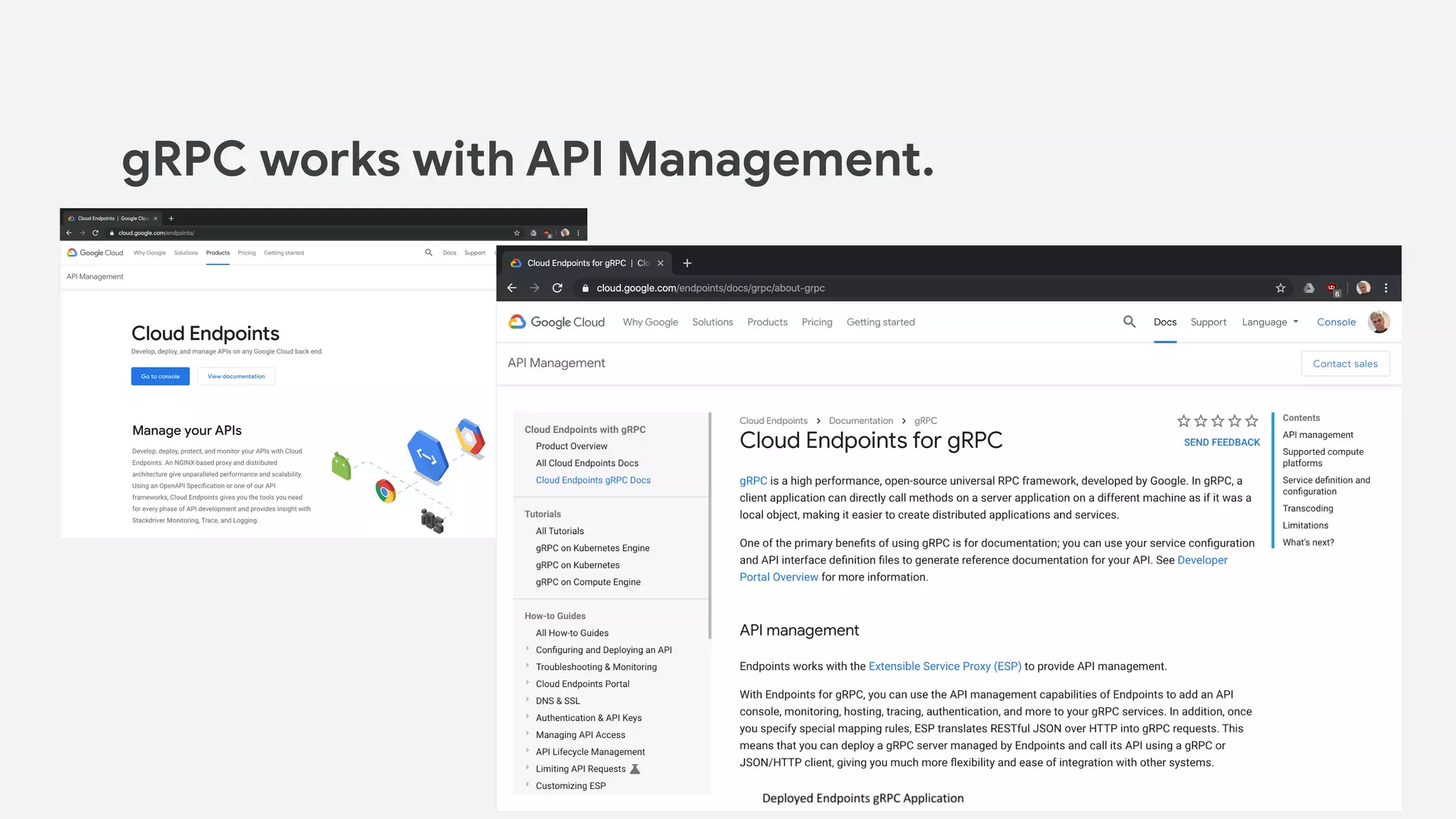Open Google Drive extension in front browser
1456x819 pixels.
(1309, 288)
